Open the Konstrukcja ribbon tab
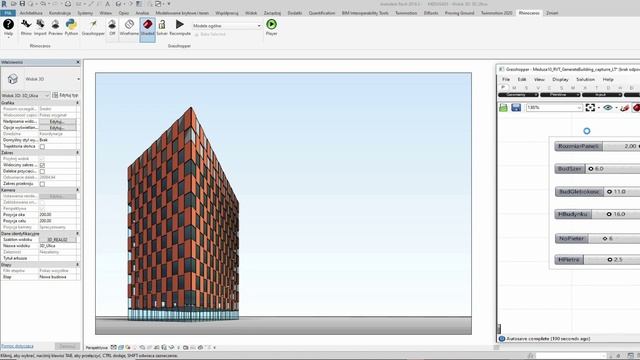640x360 pixels. pyautogui.click(x=60, y=13)
